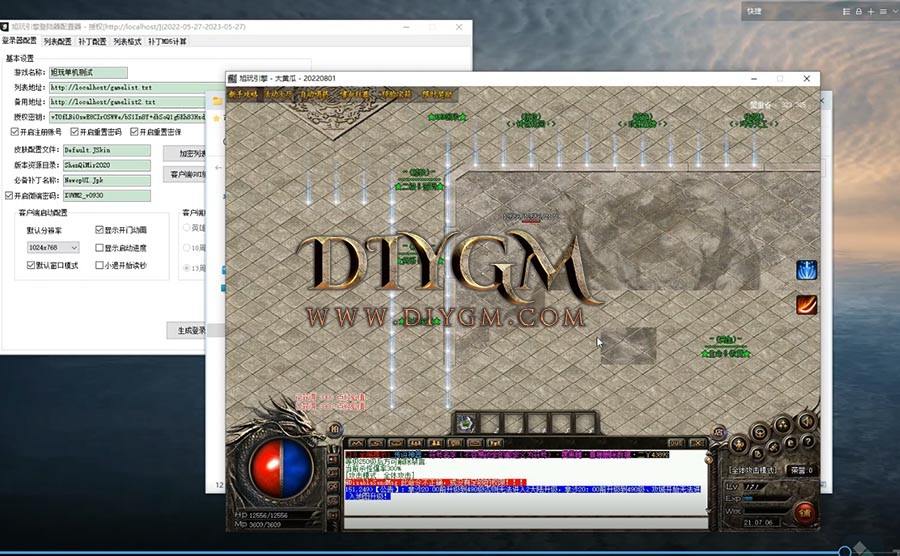Click the top chat channel button beside the orb
This screenshot has height=556, width=900.
click(333, 459)
